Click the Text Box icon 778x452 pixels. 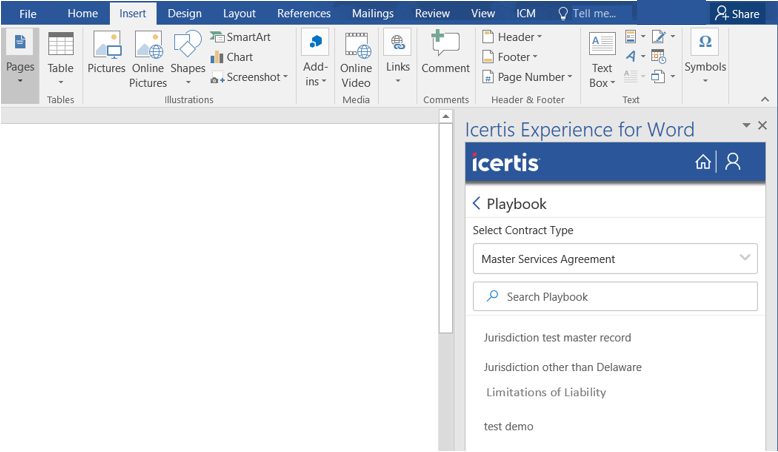[602, 58]
